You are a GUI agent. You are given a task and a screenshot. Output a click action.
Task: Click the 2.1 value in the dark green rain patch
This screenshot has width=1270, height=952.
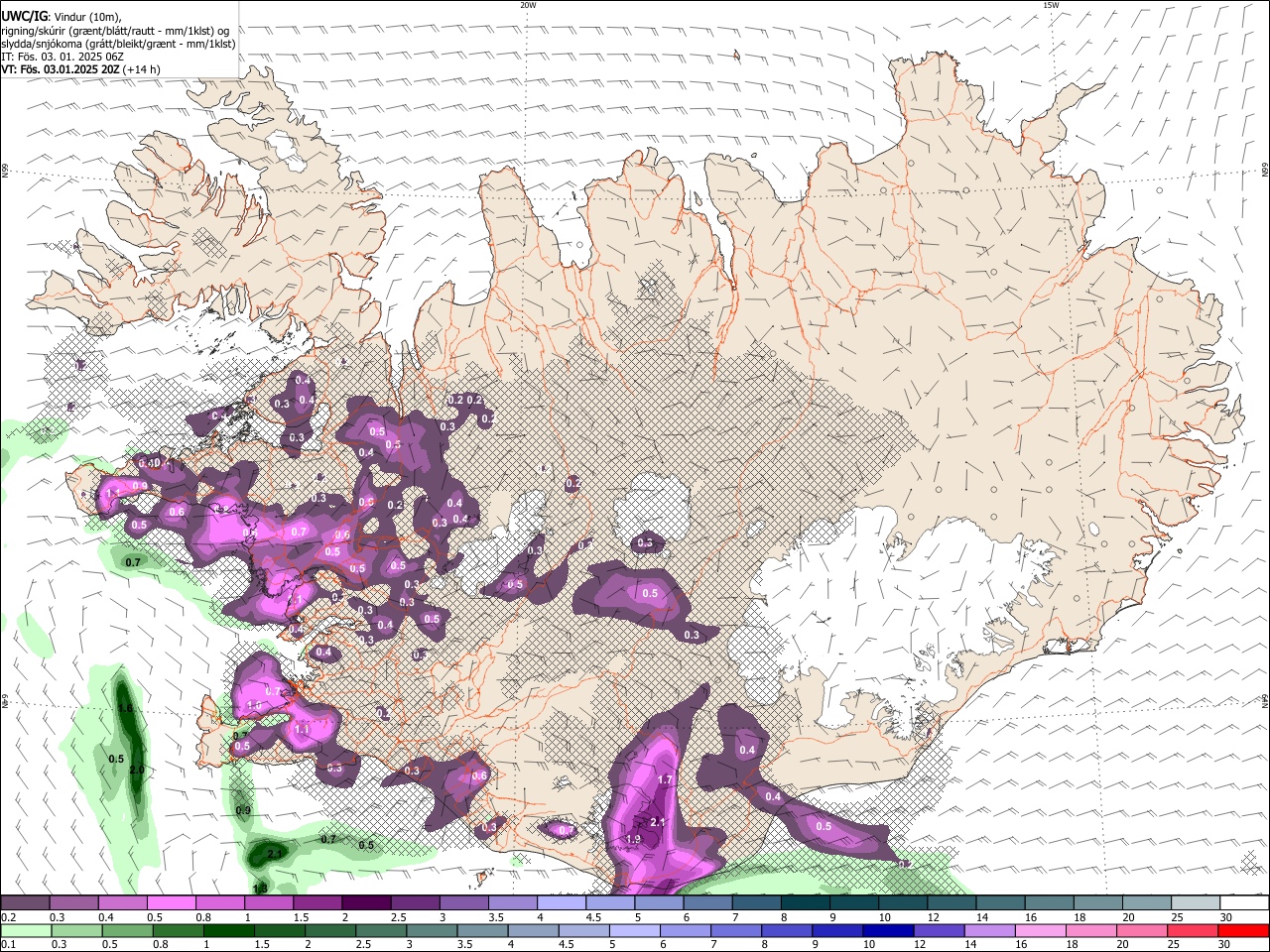point(276,853)
